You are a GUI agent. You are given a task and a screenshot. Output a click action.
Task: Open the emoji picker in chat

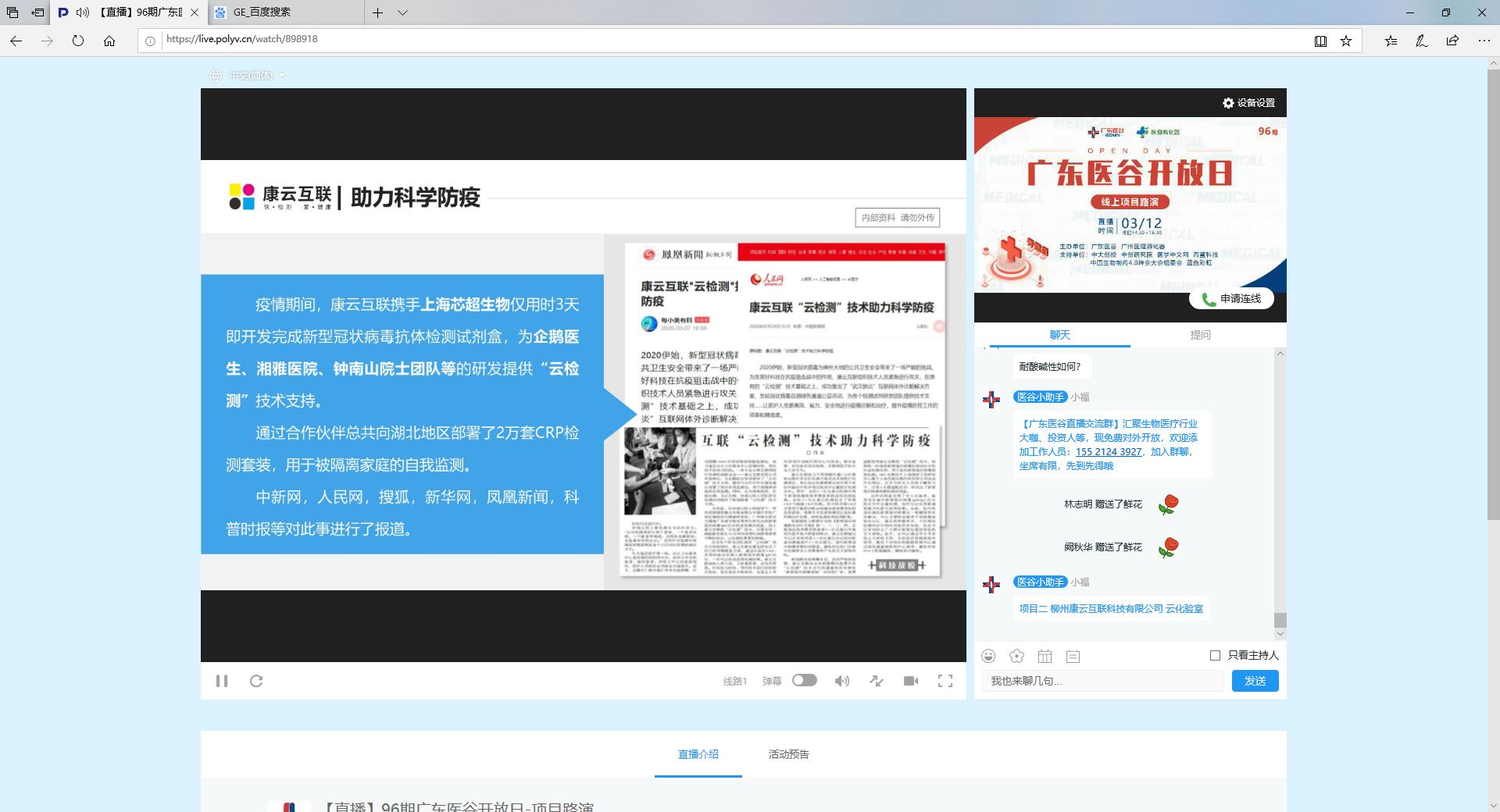(x=989, y=656)
